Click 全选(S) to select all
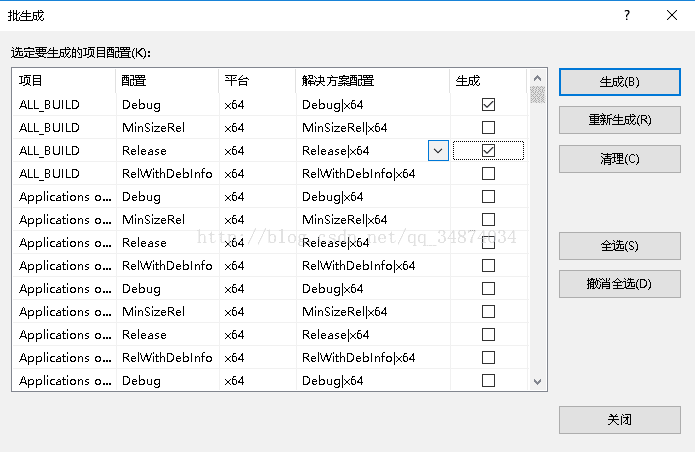Viewport: 695px width, 452px height. 620,246
